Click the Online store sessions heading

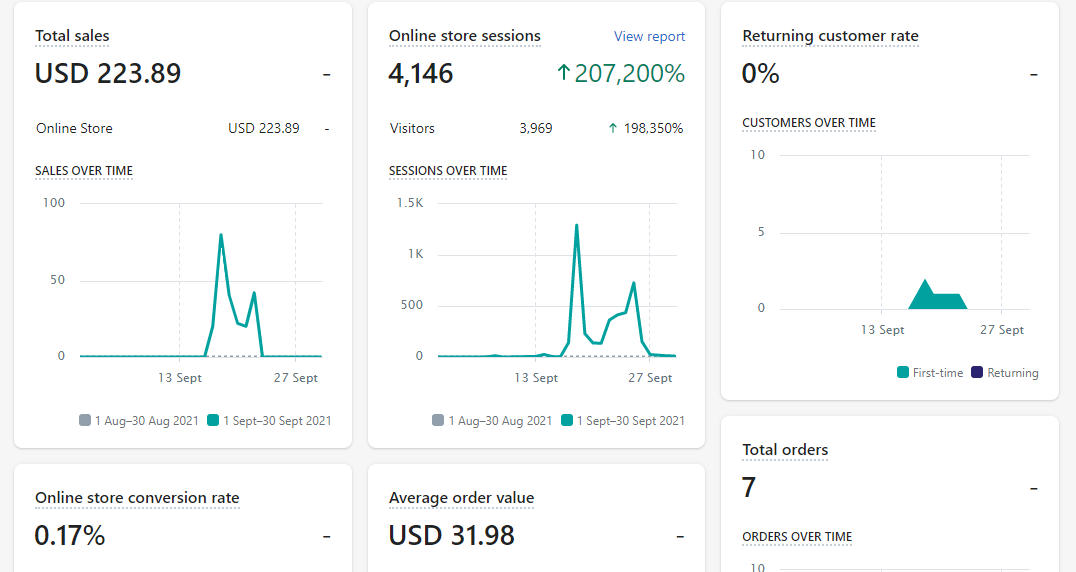coord(465,36)
